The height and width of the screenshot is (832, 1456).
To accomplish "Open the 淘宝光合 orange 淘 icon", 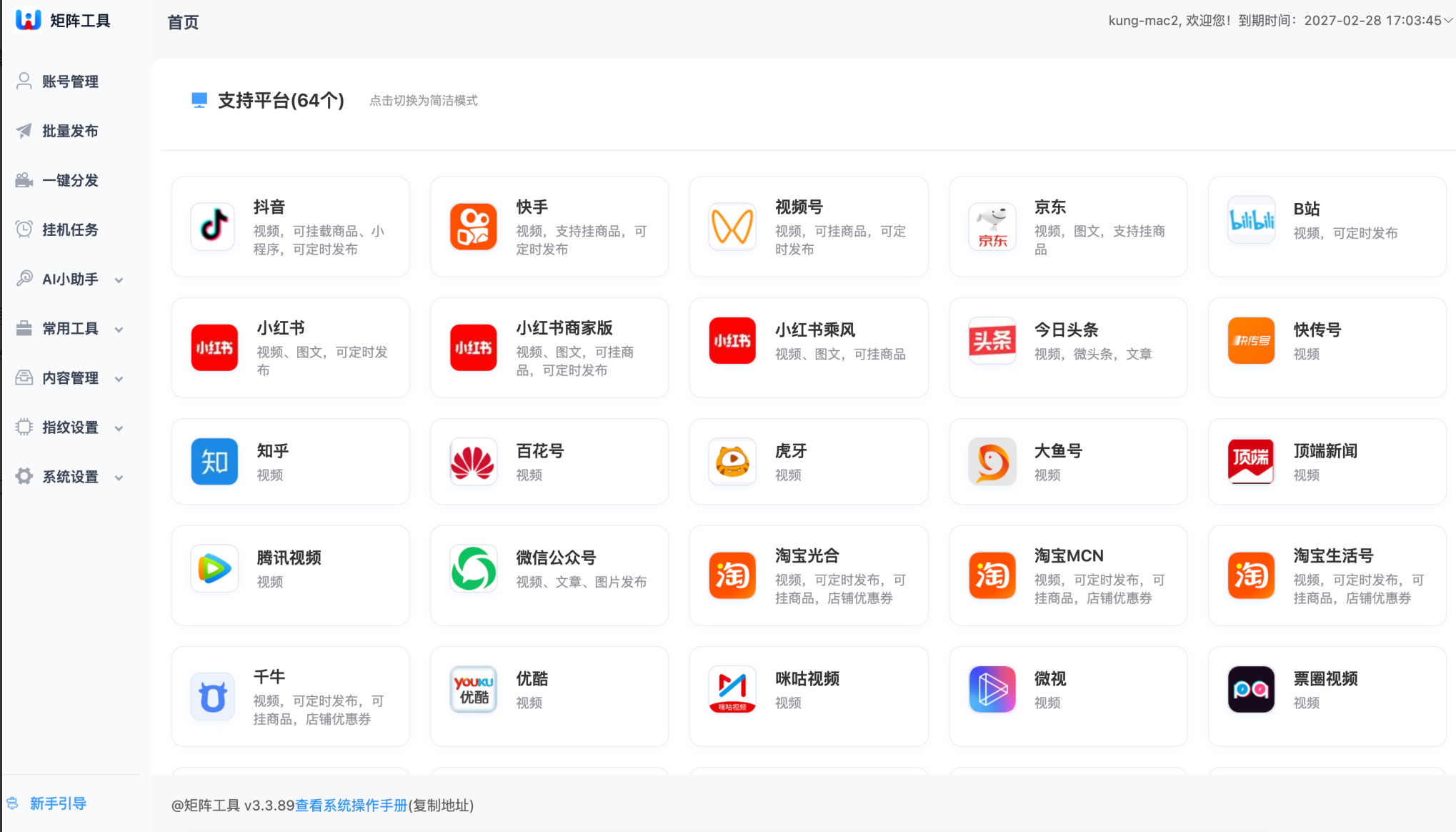I will 732,575.
